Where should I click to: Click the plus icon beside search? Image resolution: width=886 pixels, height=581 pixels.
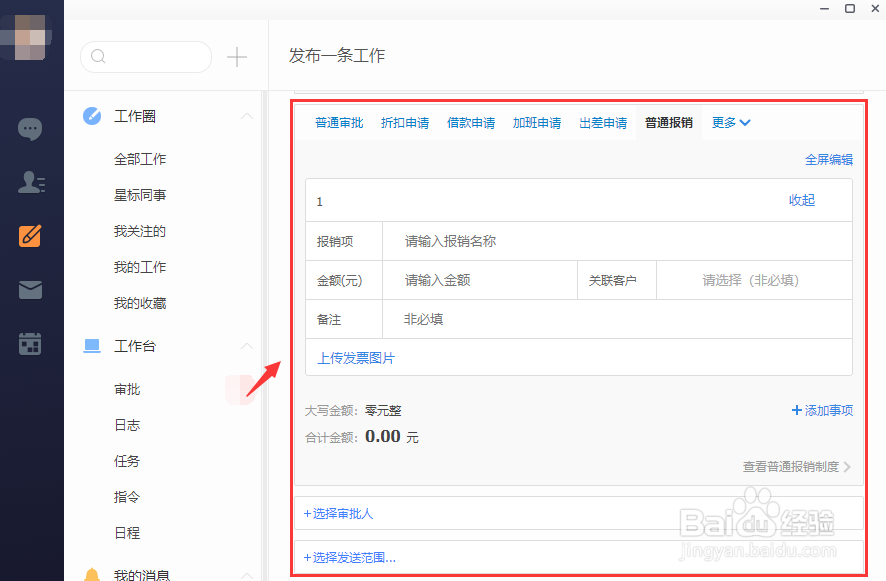[x=237, y=57]
